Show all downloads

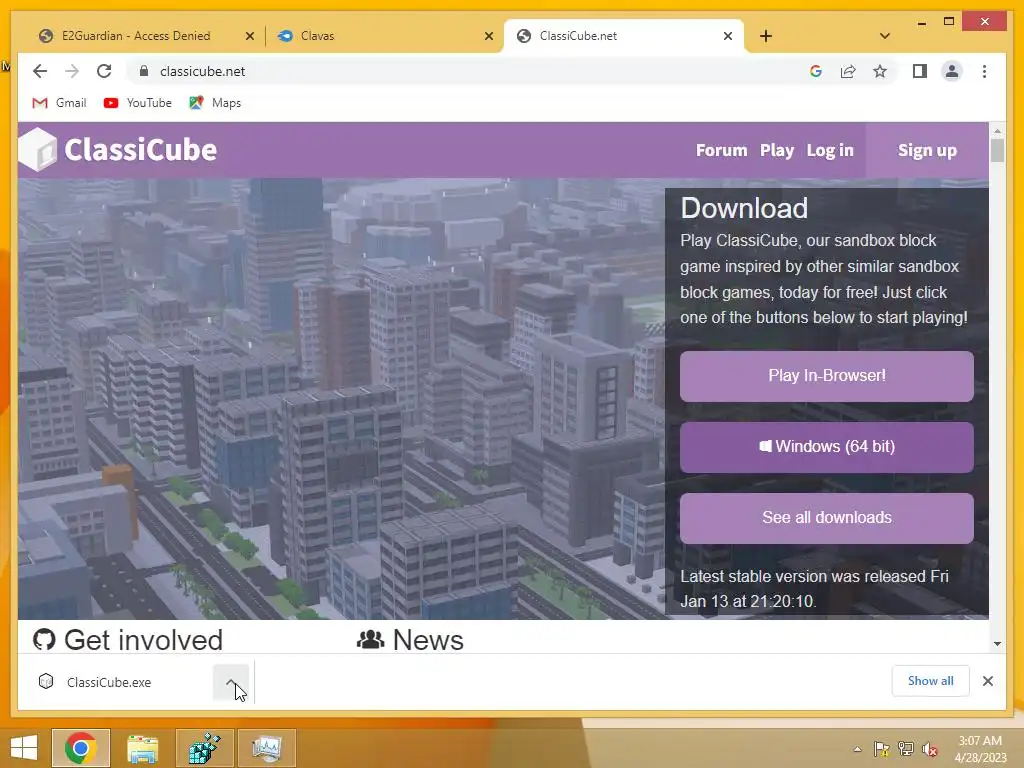pyautogui.click(x=930, y=680)
